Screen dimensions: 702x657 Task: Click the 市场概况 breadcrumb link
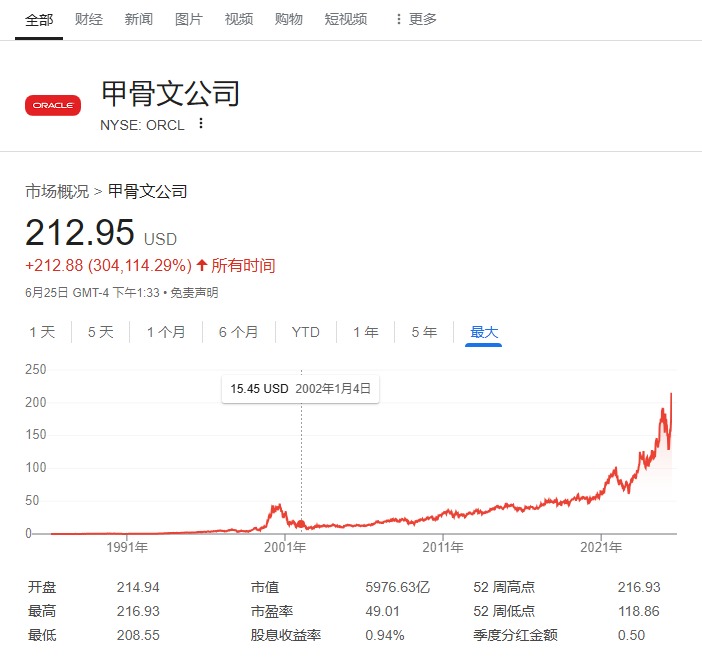coord(57,192)
